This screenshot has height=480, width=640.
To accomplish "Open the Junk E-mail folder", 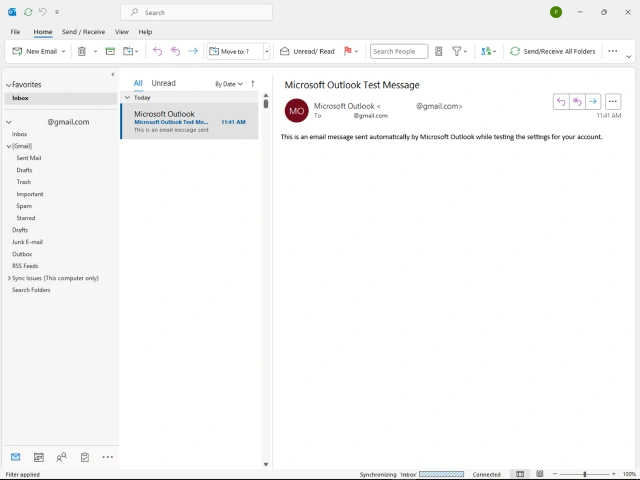I will tap(27, 242).
